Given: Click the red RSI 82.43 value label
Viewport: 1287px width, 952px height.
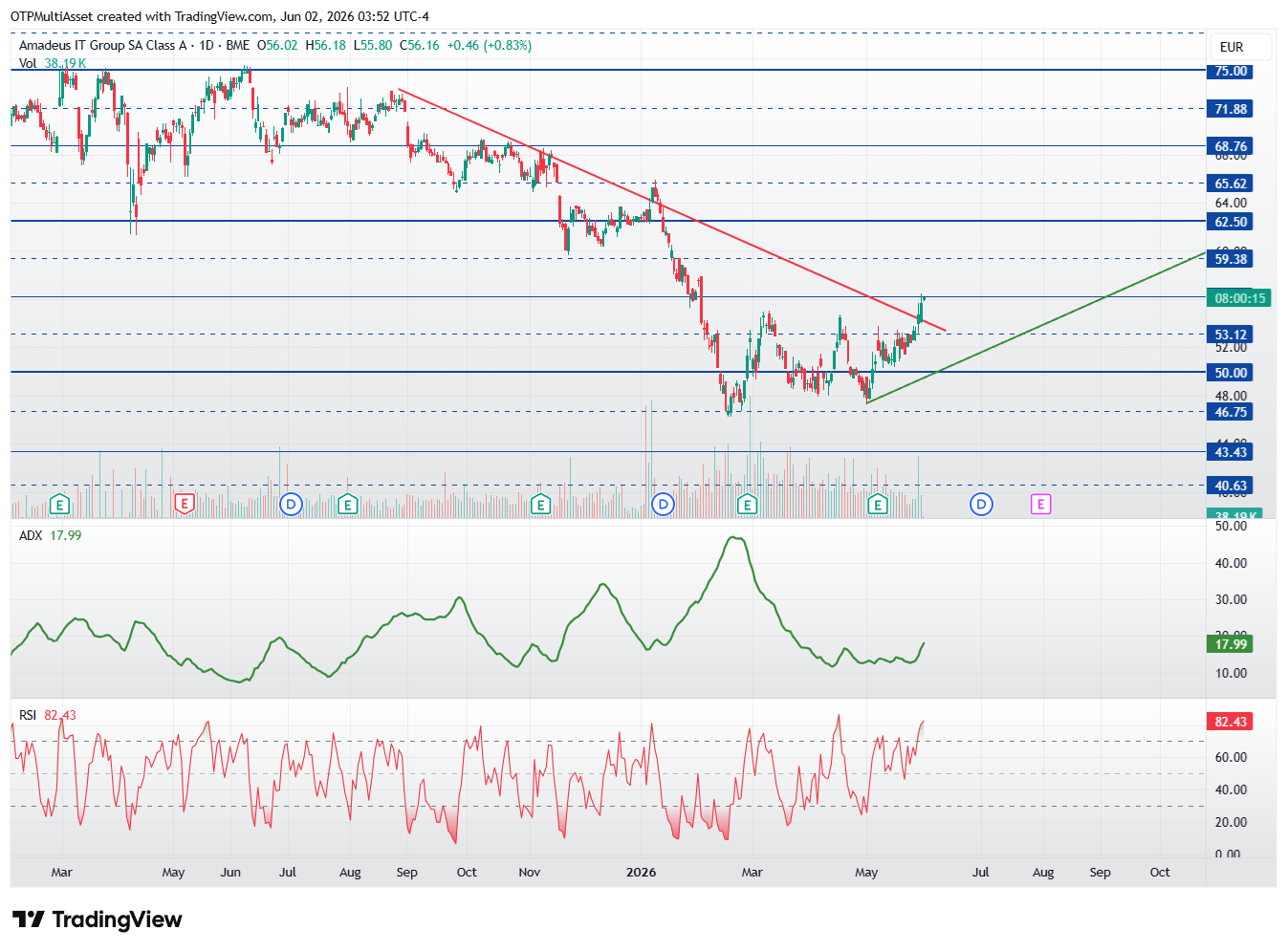Looking at the screenshot, I should tap(1230, 722).
